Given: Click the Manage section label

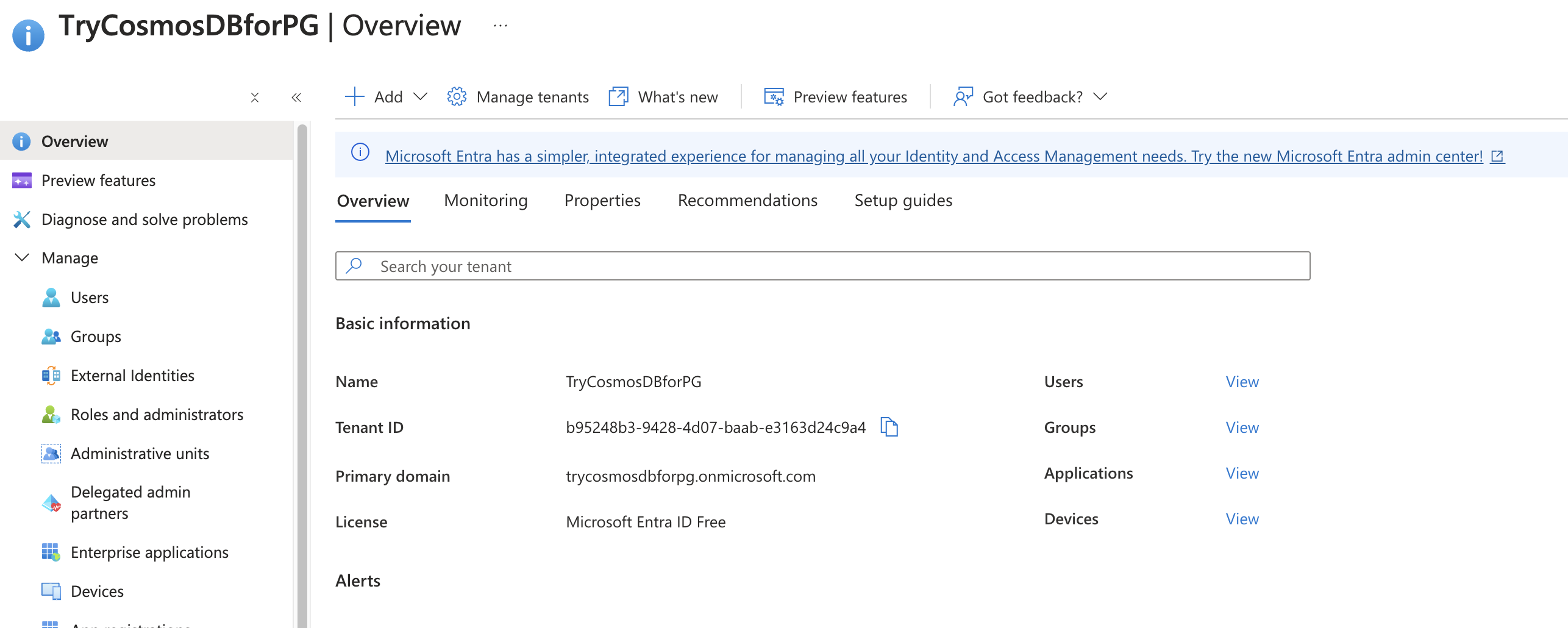Looking at the screenshot, I should [x=69, y=258].
